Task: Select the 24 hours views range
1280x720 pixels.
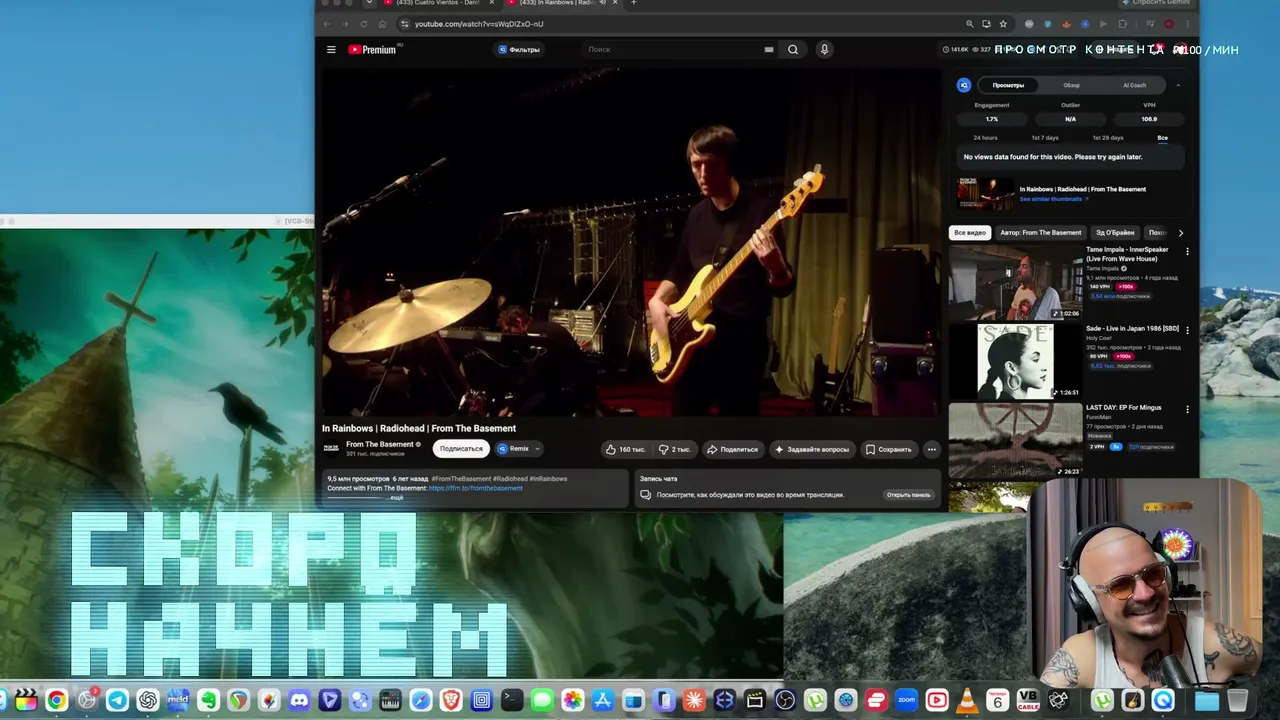Action: coord(985,138)
